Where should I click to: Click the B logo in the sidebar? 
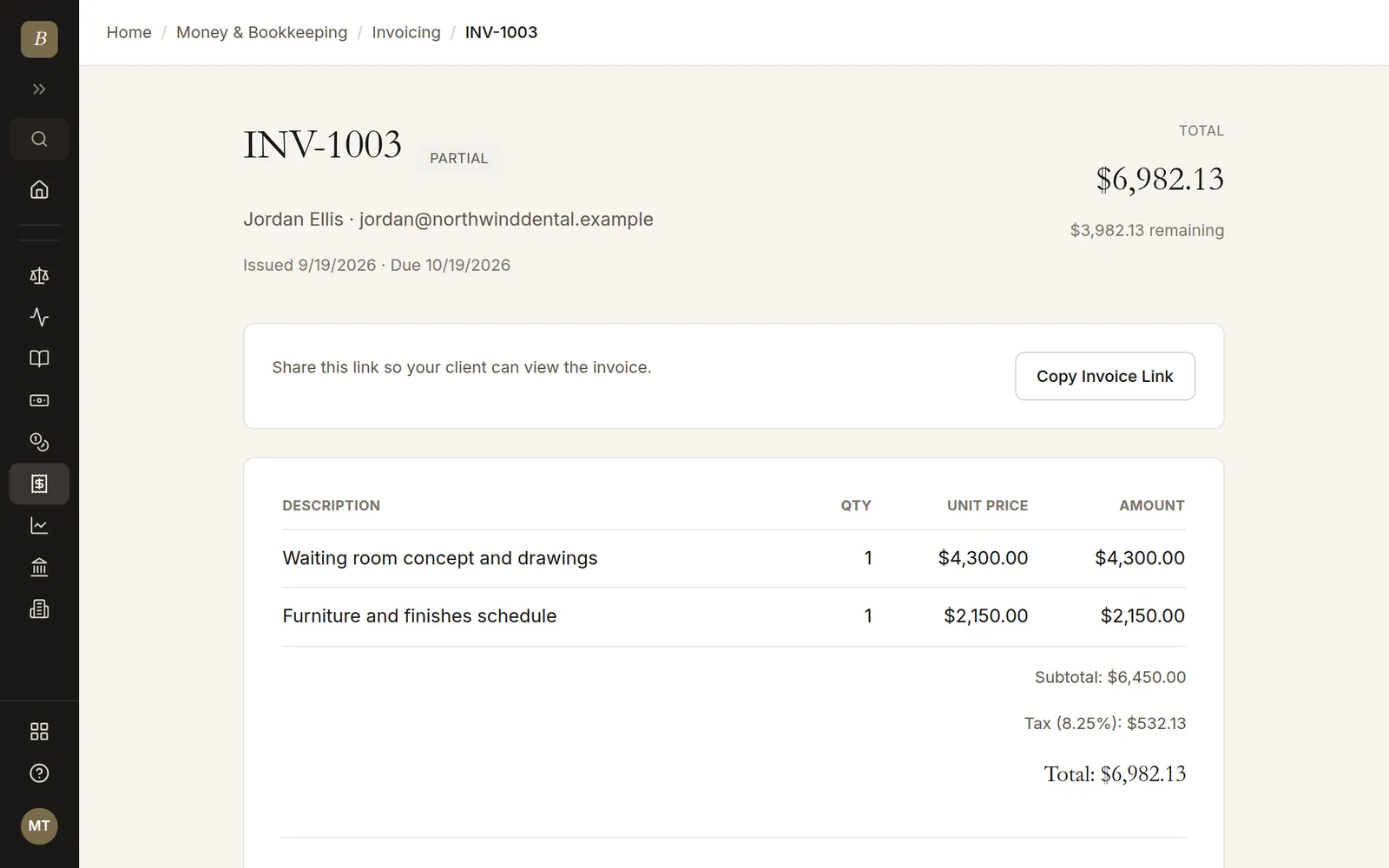coord(39,39)
